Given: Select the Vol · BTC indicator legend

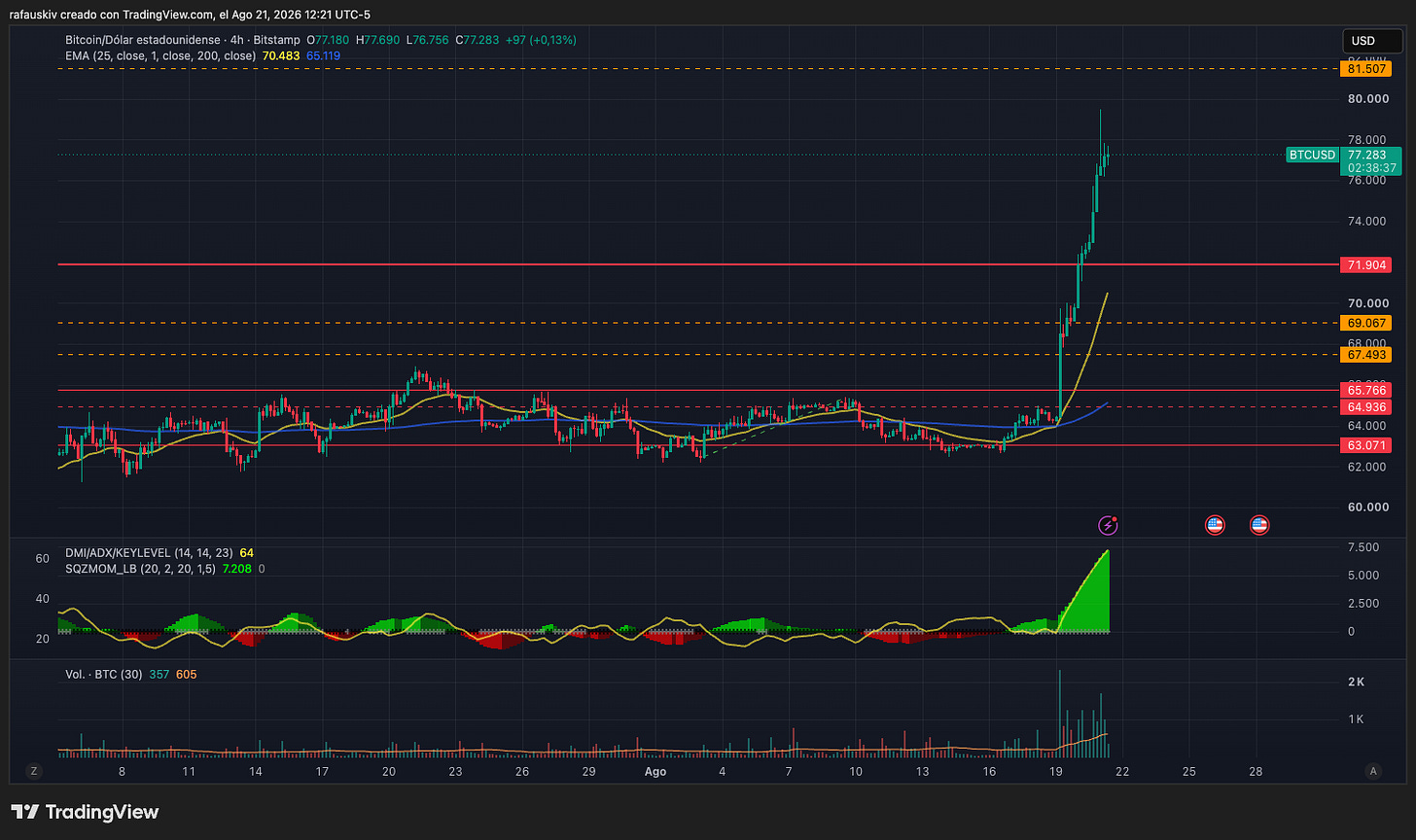Looking at the screenshot, I should pyautogui.click(x=104, y=674).
